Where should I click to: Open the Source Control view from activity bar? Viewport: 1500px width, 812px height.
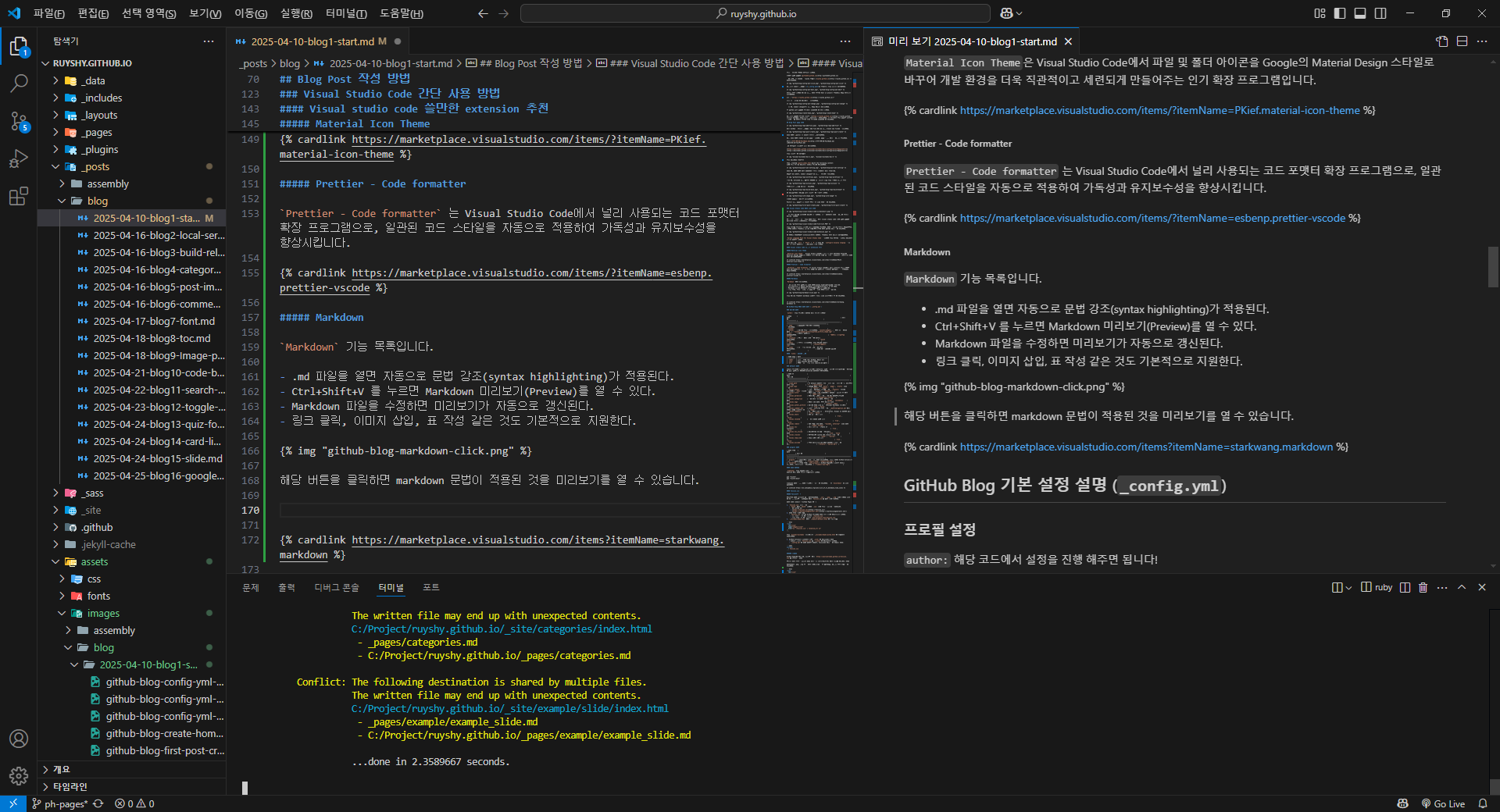19,121
